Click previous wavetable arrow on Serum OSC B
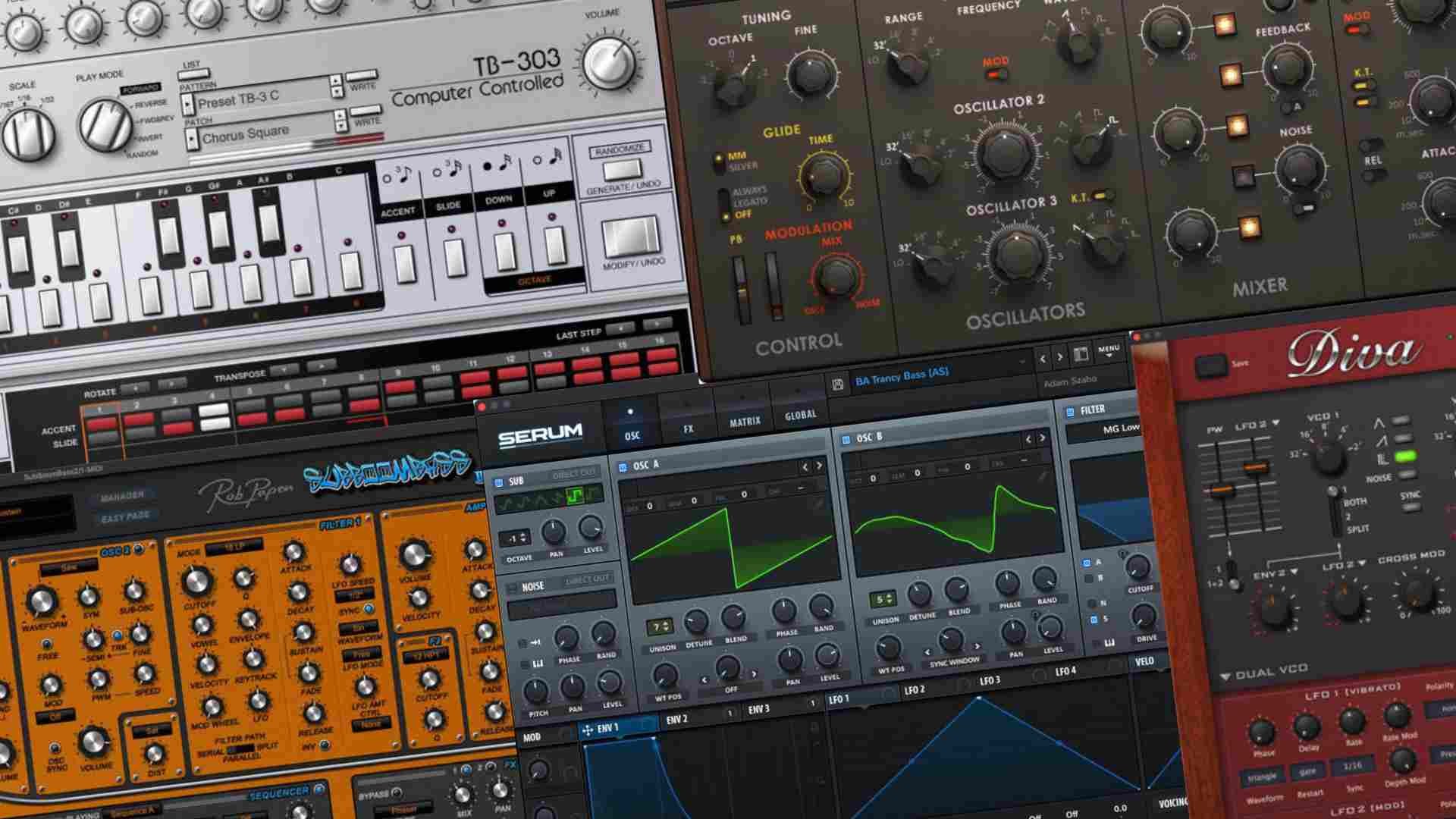This screenshot has width=1456, height=819. [1028, 438]
